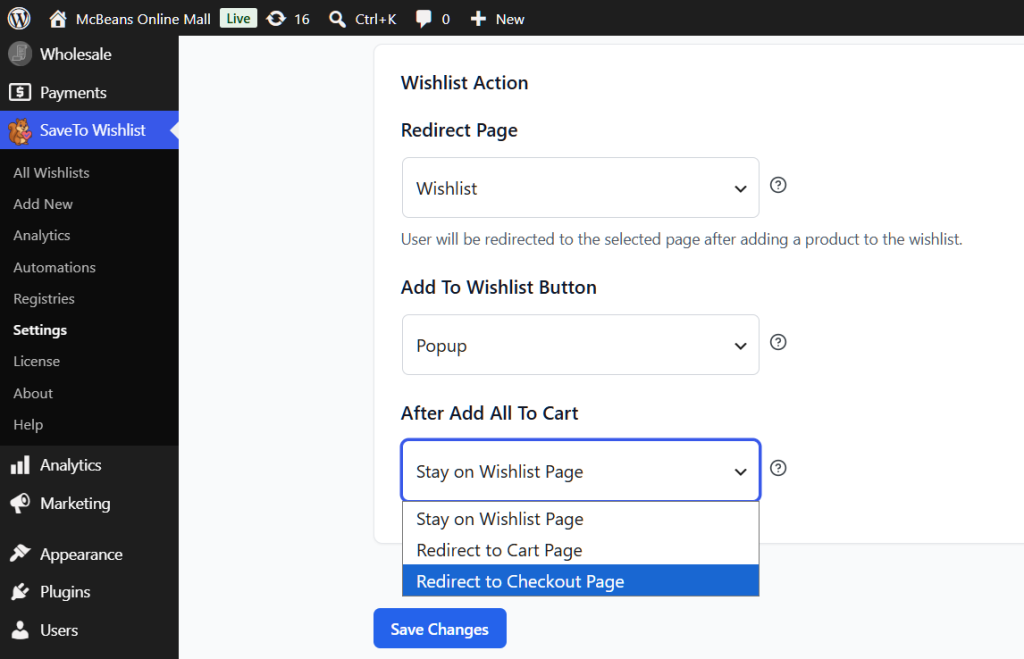The width and height of the screenshot is (1024, 659).
Task: Open License submenu item
Action: point(37,361)
